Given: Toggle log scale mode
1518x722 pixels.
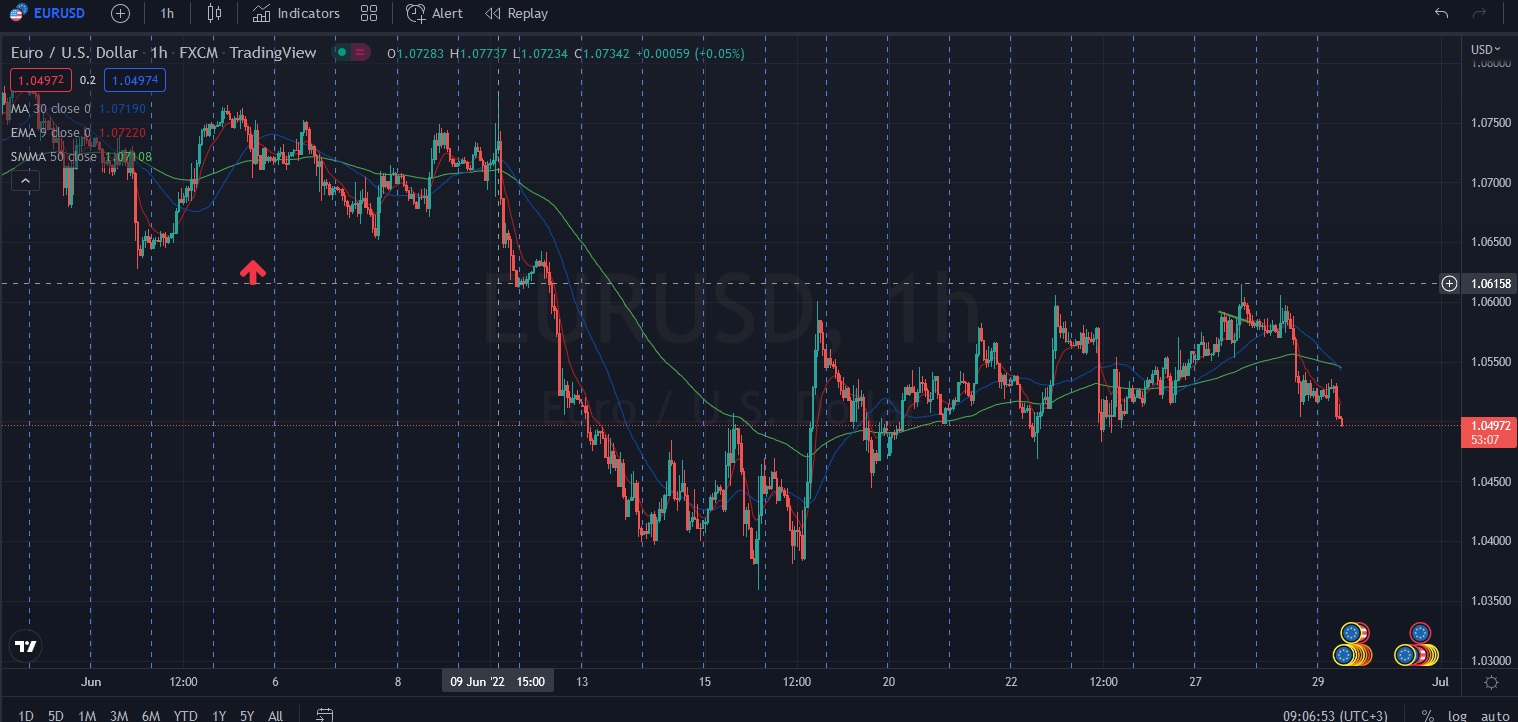Looking at the screenshot, I should (1457, 715).
